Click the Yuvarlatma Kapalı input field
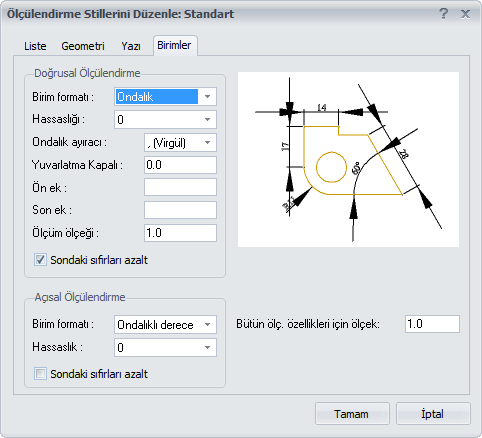The width and height of the screenshot is (482, 438). 180,165
